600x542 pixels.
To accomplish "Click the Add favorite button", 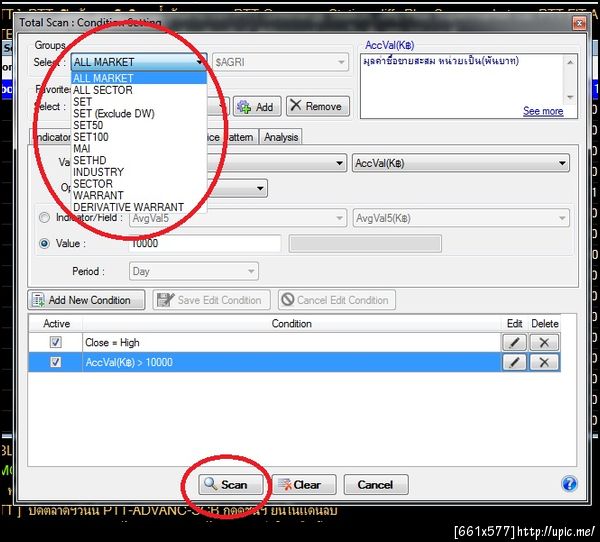I will click(x=257, y=106).
